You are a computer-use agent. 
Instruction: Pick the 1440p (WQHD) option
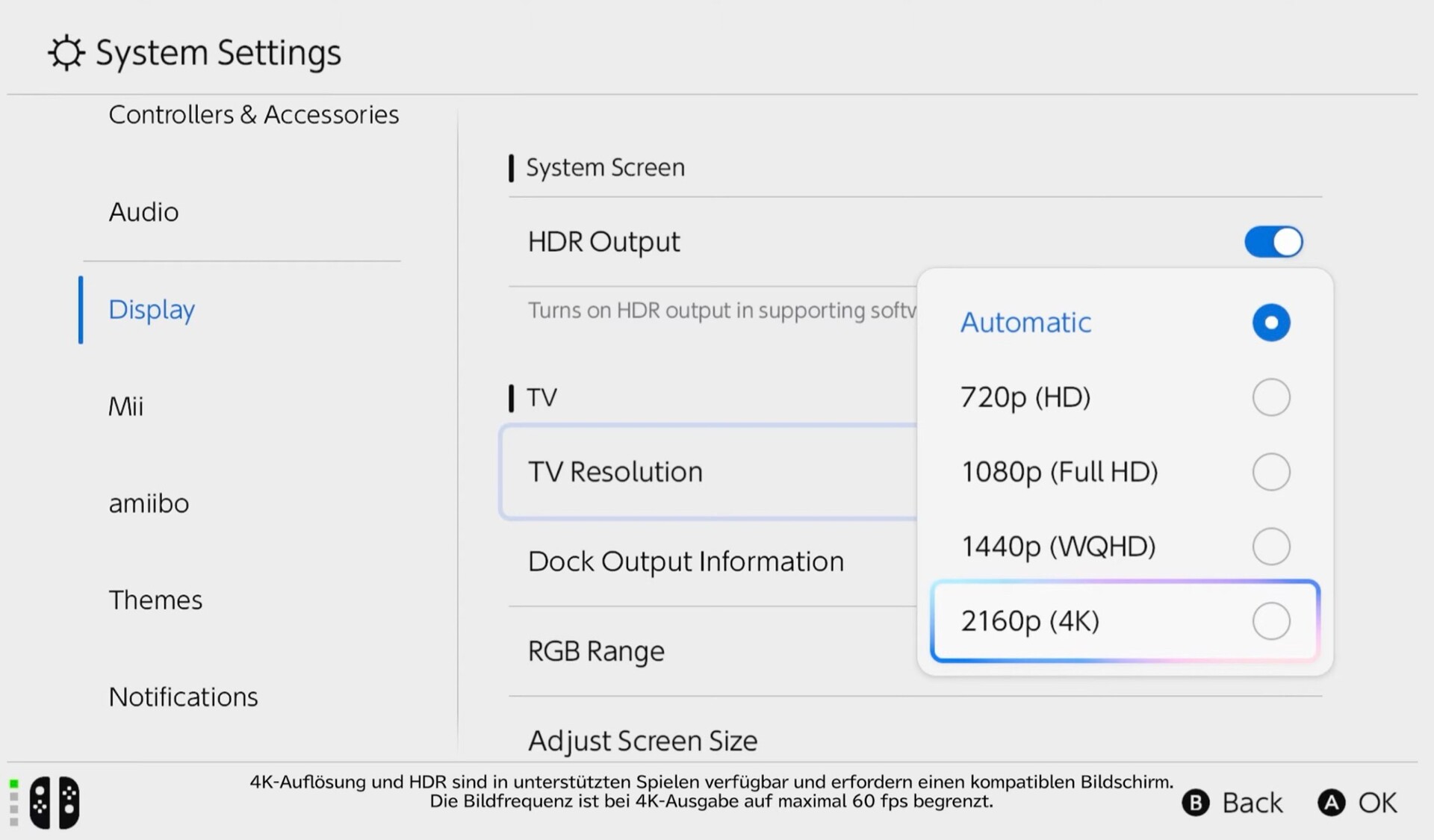tap(1270, 547)
